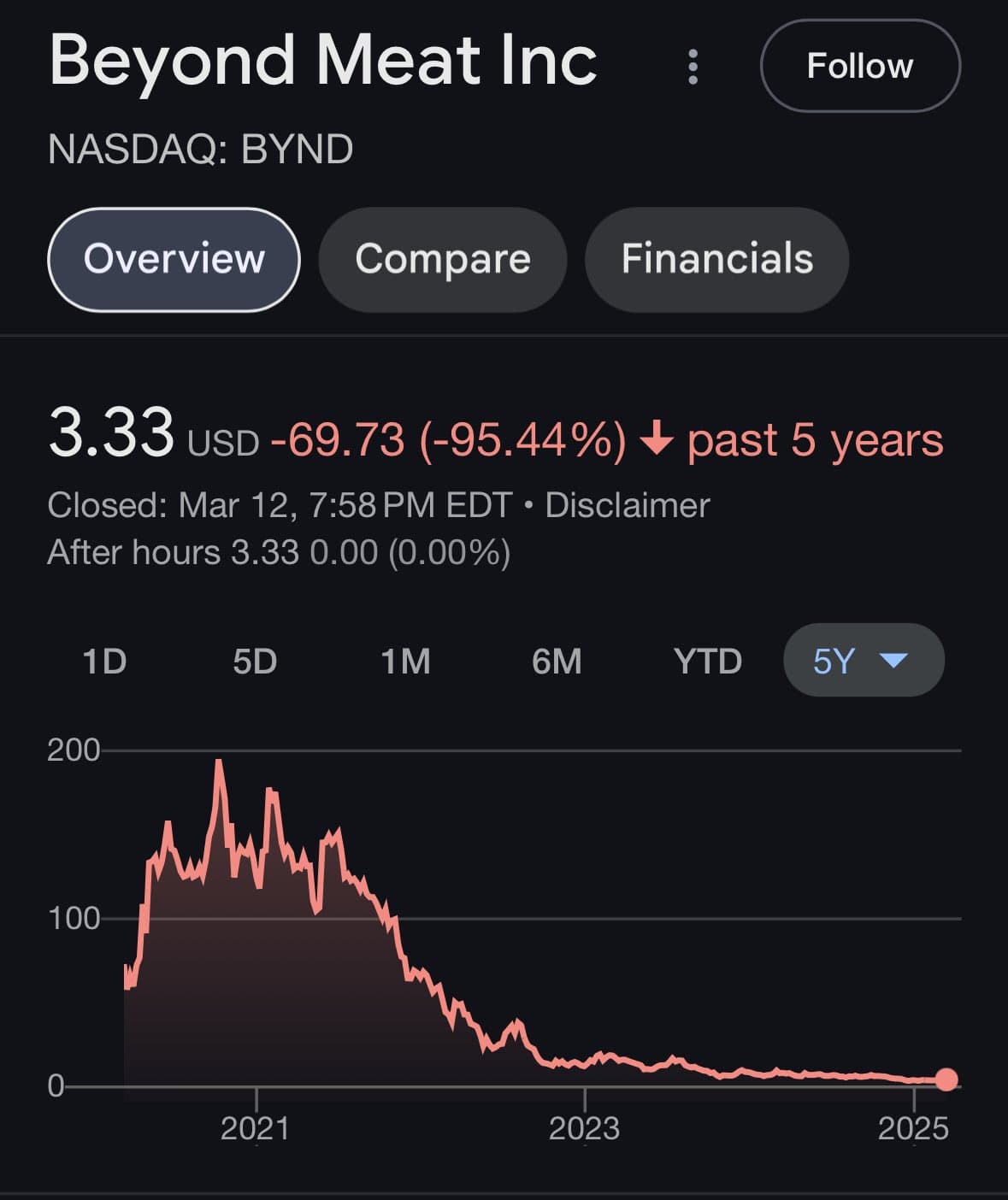Click the 2025 marker on chart axis

(x=913, y=1128)
